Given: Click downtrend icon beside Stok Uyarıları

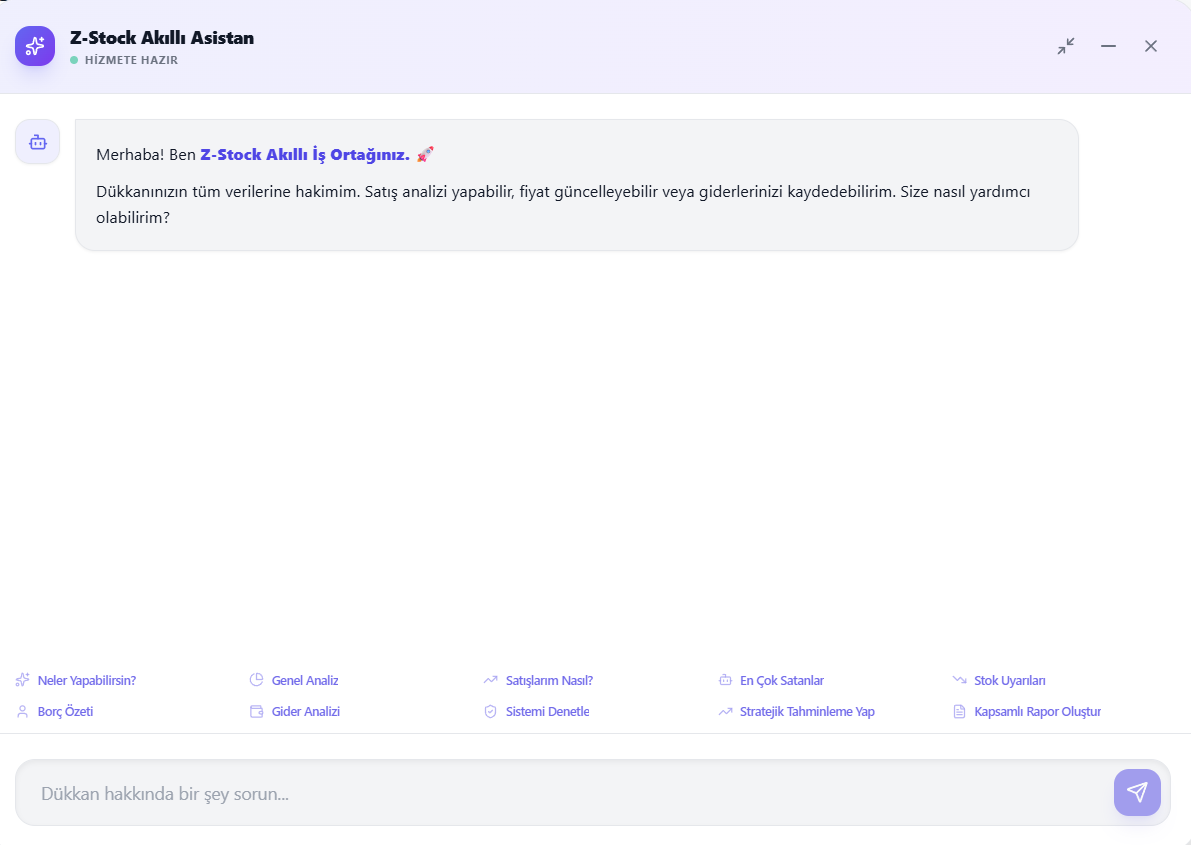Looking at the screenshot, I should (959, 680).
